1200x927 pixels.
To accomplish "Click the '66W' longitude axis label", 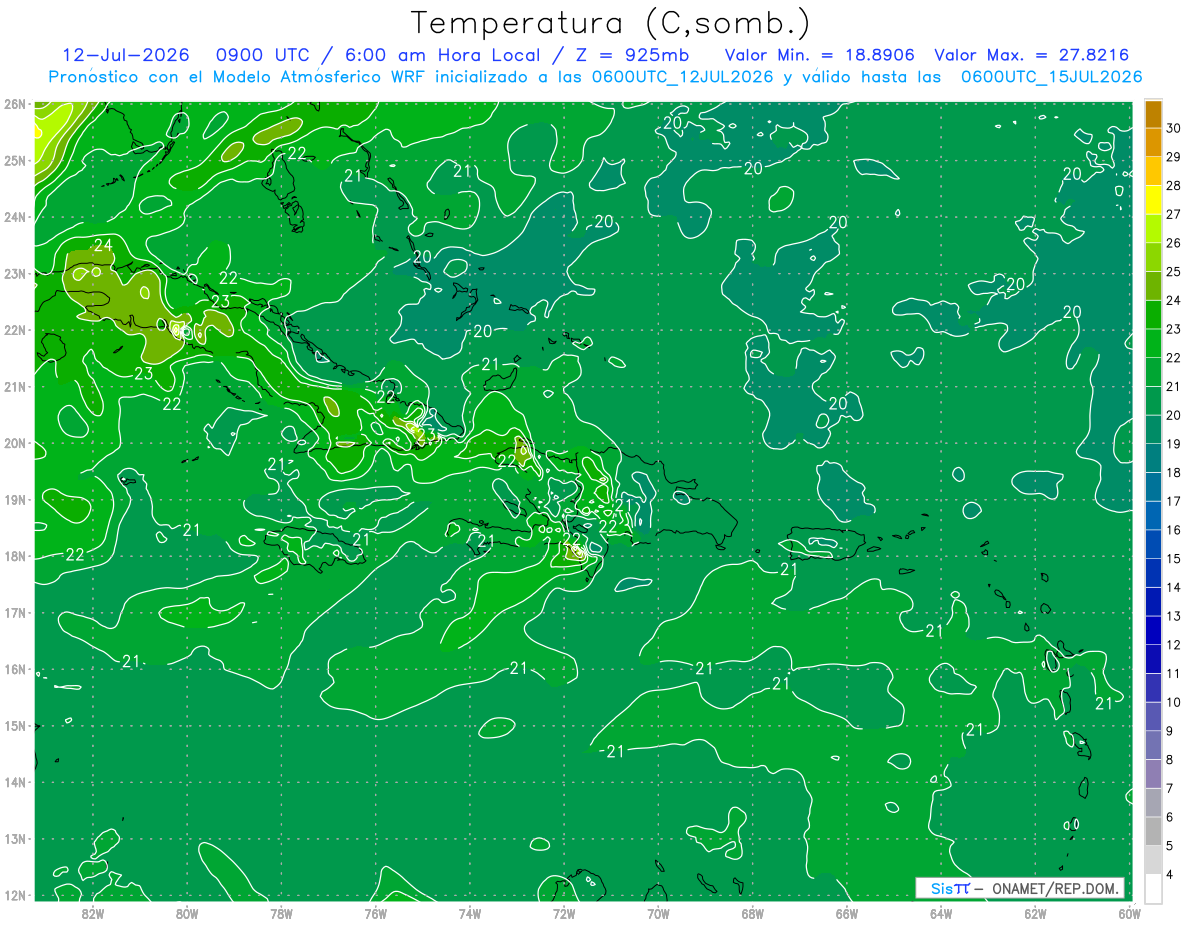I will pos(846,914).
